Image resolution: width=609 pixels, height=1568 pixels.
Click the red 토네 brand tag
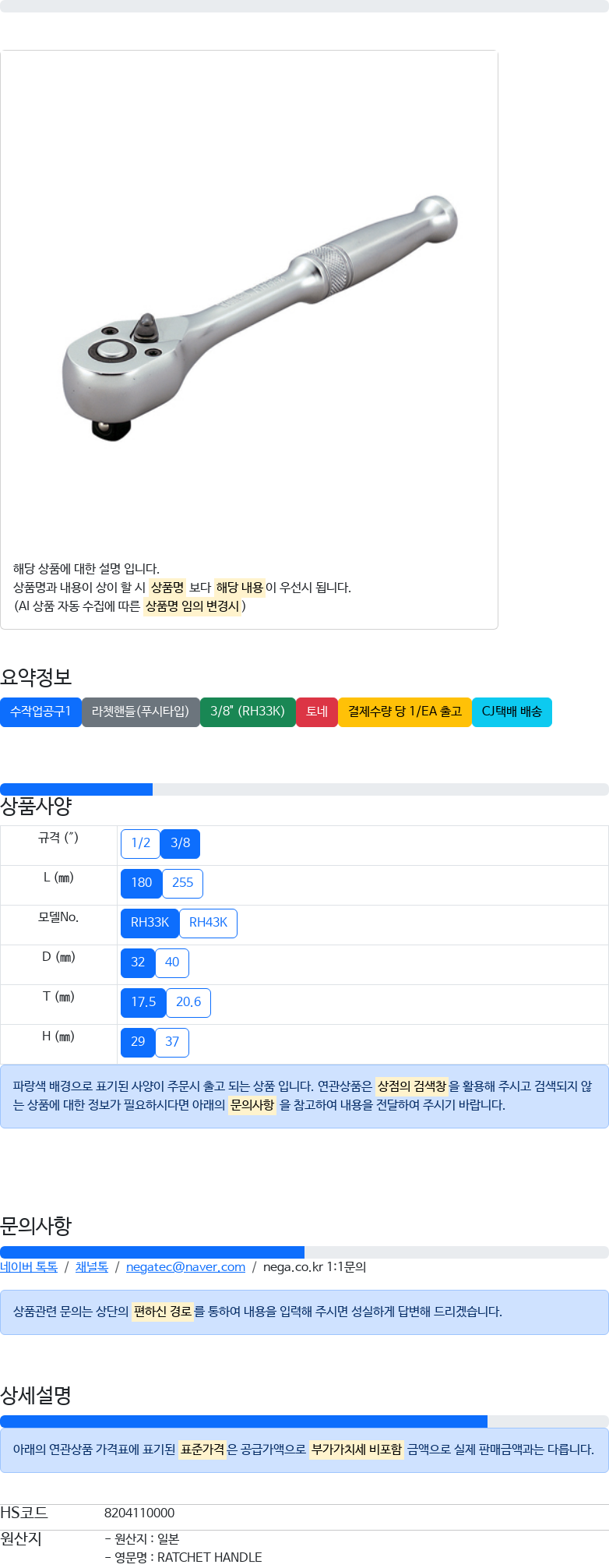coord(317,712)
